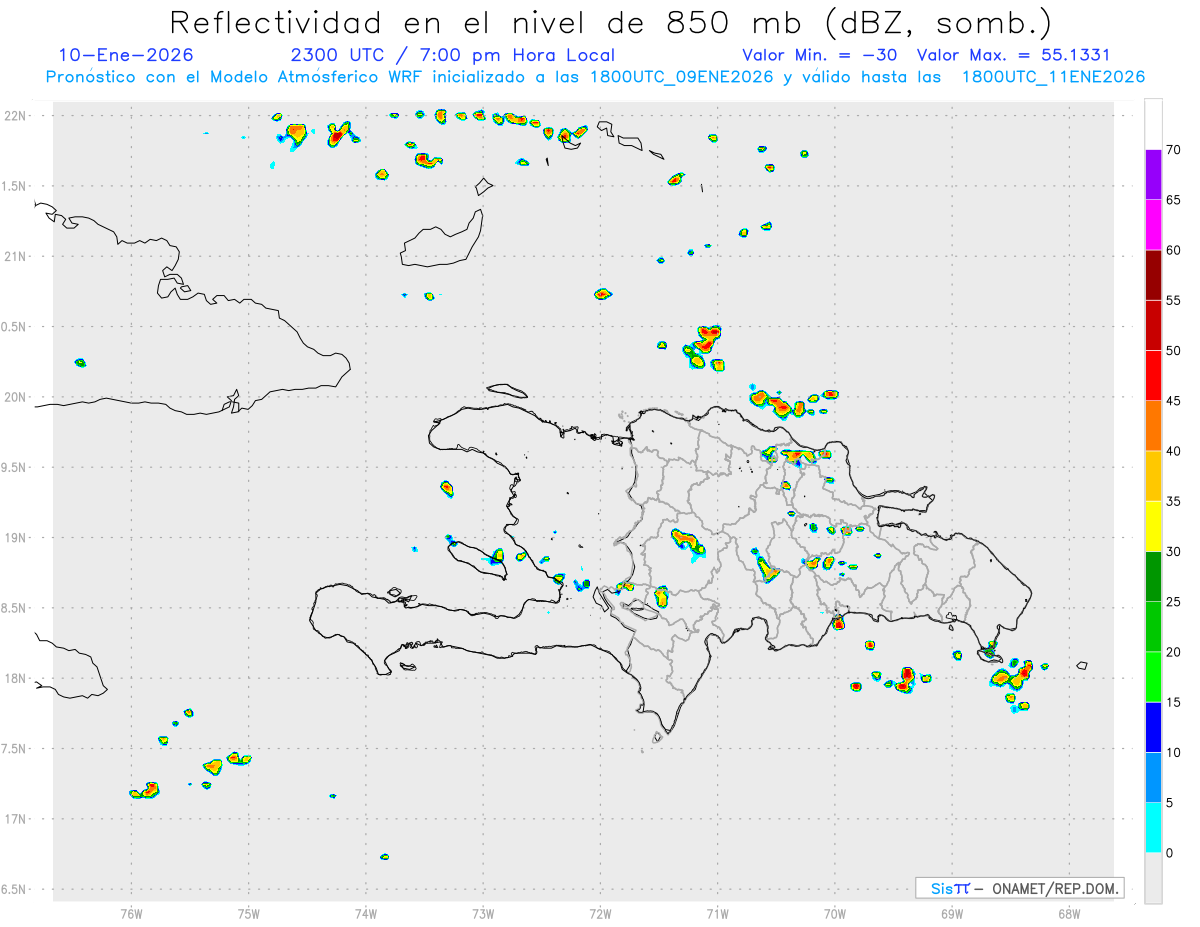Click the white above-70 colorbar segment

[x=1153, y=124]
